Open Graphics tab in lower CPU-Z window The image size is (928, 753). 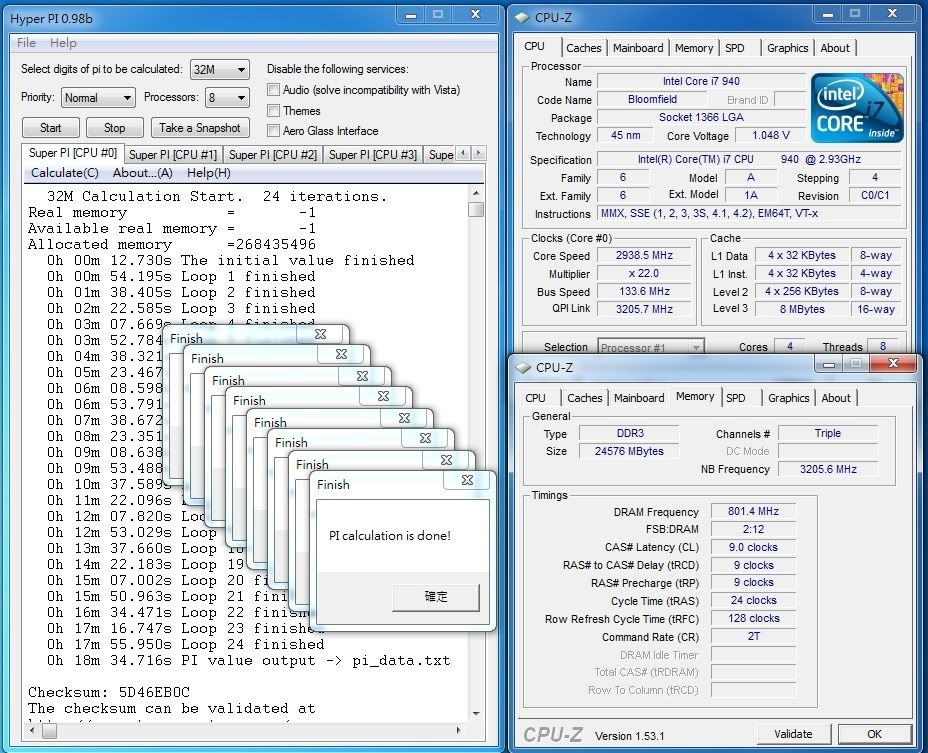point(788,398)
